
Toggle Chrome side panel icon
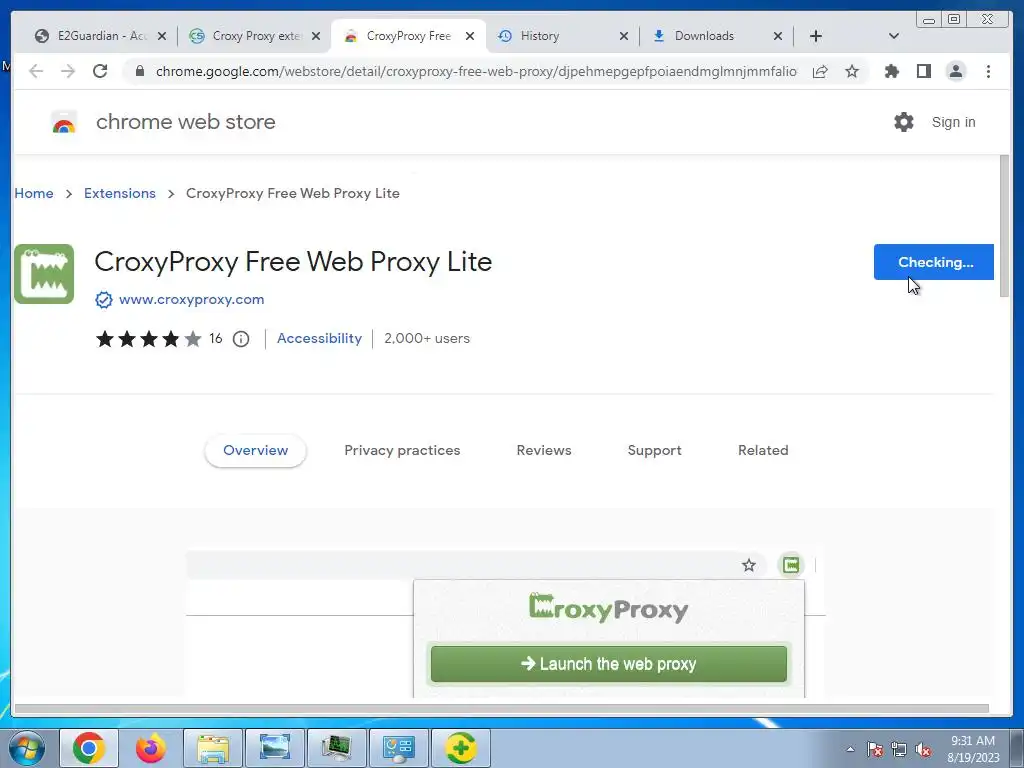(x=923, y=71)
